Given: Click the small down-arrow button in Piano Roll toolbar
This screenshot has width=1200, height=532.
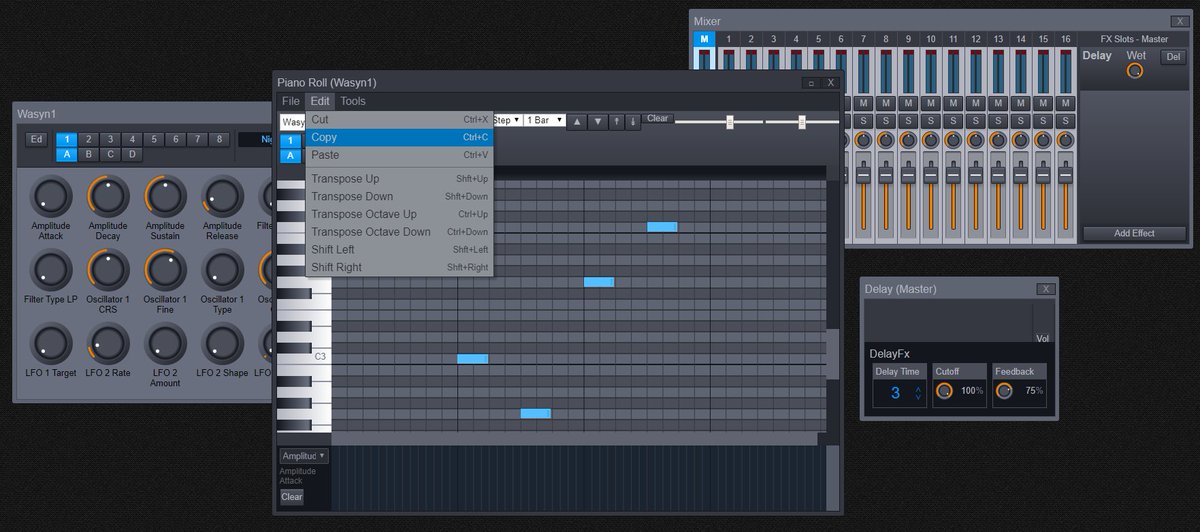Looking at the screenshot, I should (632, 121).
